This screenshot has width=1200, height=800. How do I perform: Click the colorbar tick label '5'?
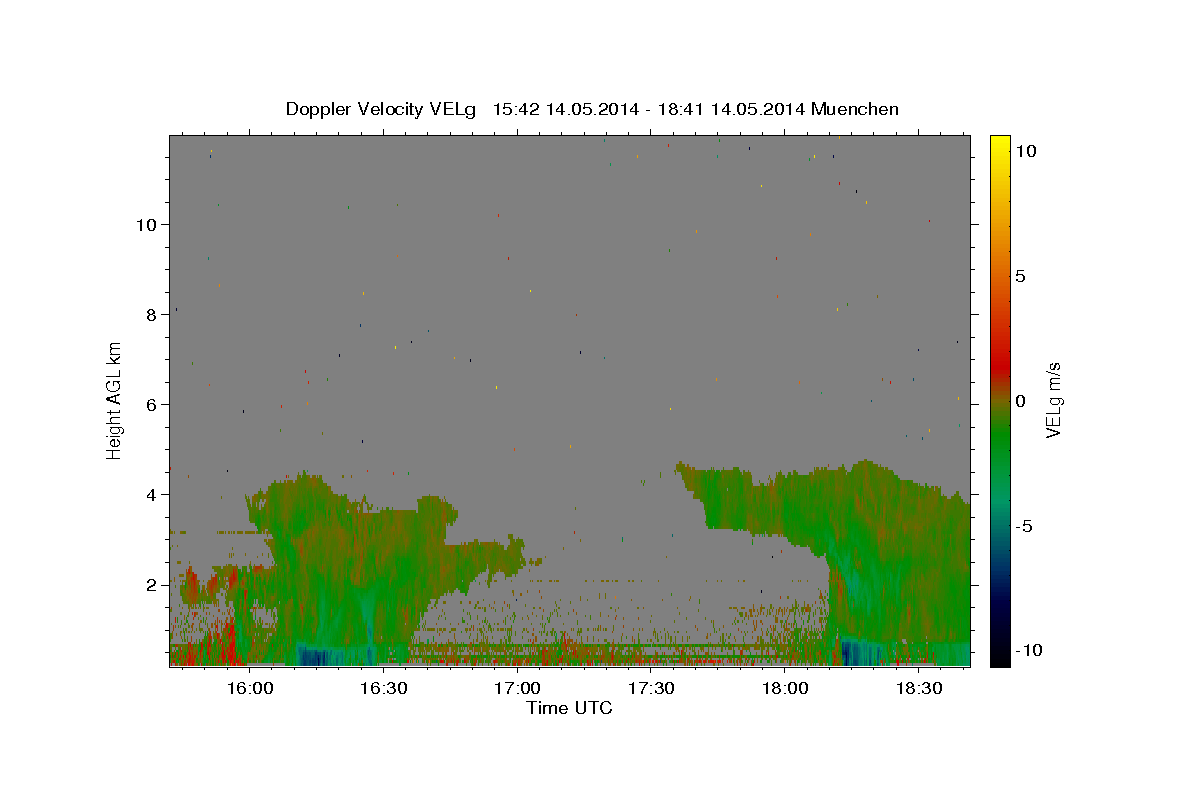(1020, 276)
